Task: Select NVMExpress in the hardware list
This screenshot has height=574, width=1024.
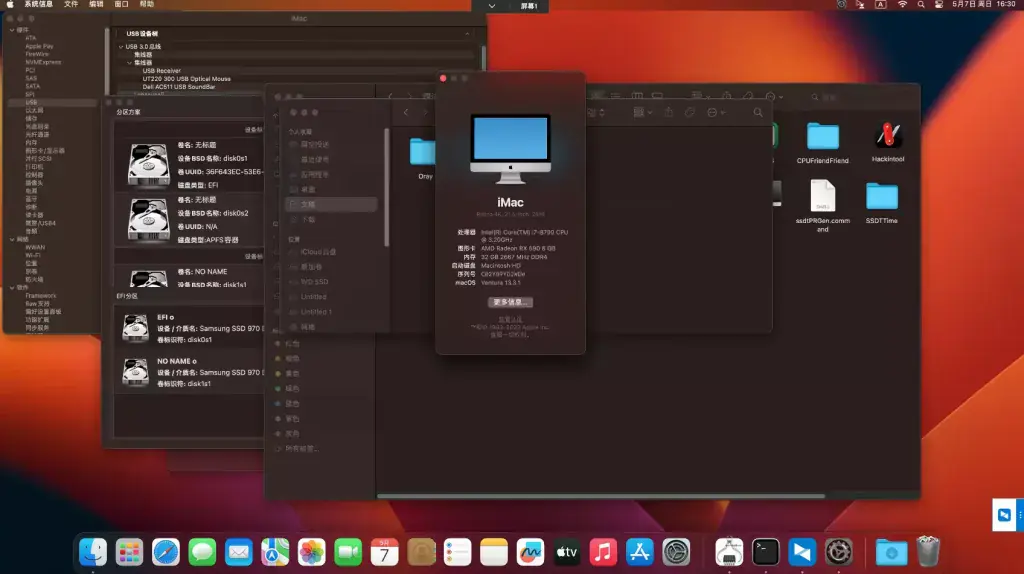Action: (x=43, y=62)
